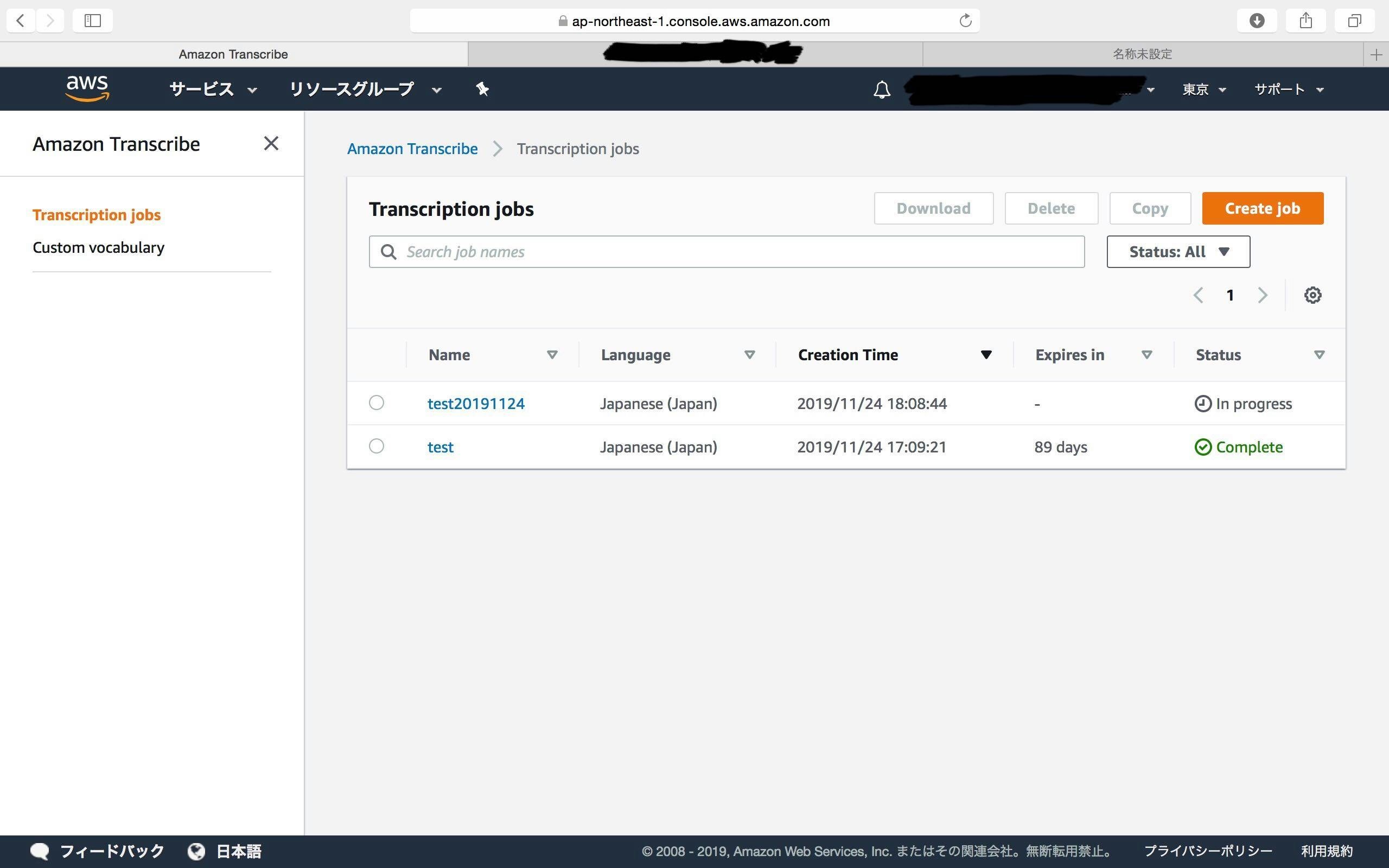This screenshot has width=1389, height=868.
Task: Open table preferences gear icon
Action: click(1312, 295)
